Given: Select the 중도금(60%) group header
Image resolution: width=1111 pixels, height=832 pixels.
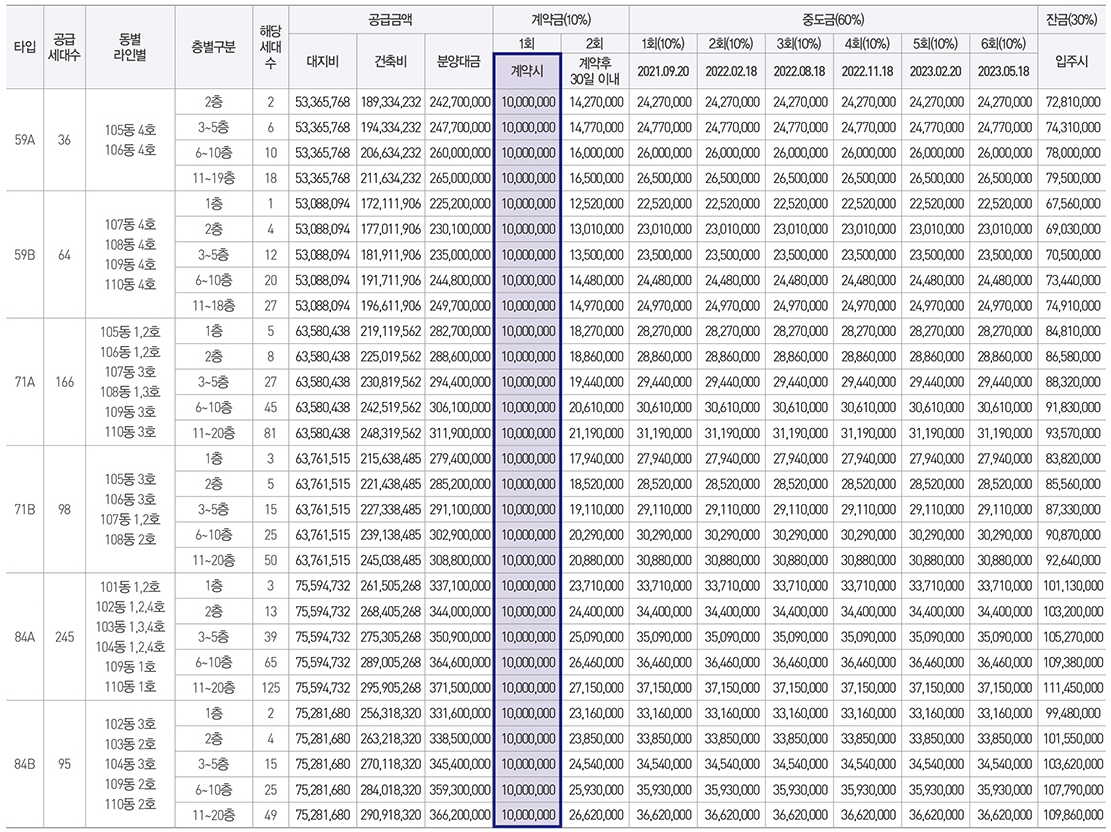Looking at the screenshot, I should click(x=833, y=20).
